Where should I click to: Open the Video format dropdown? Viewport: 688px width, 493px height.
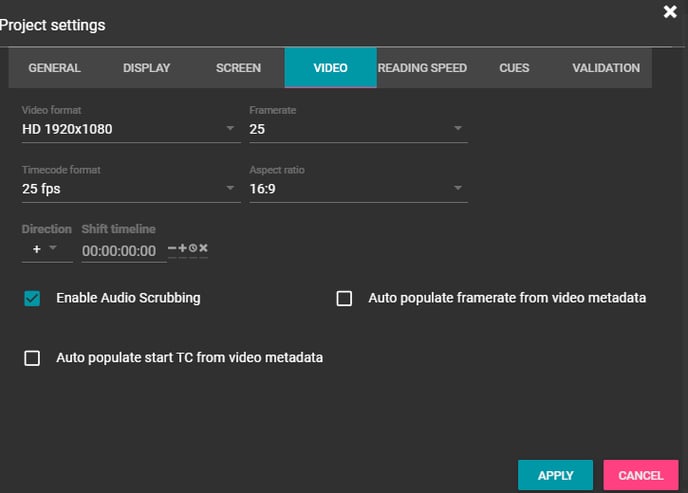[130, 129]
